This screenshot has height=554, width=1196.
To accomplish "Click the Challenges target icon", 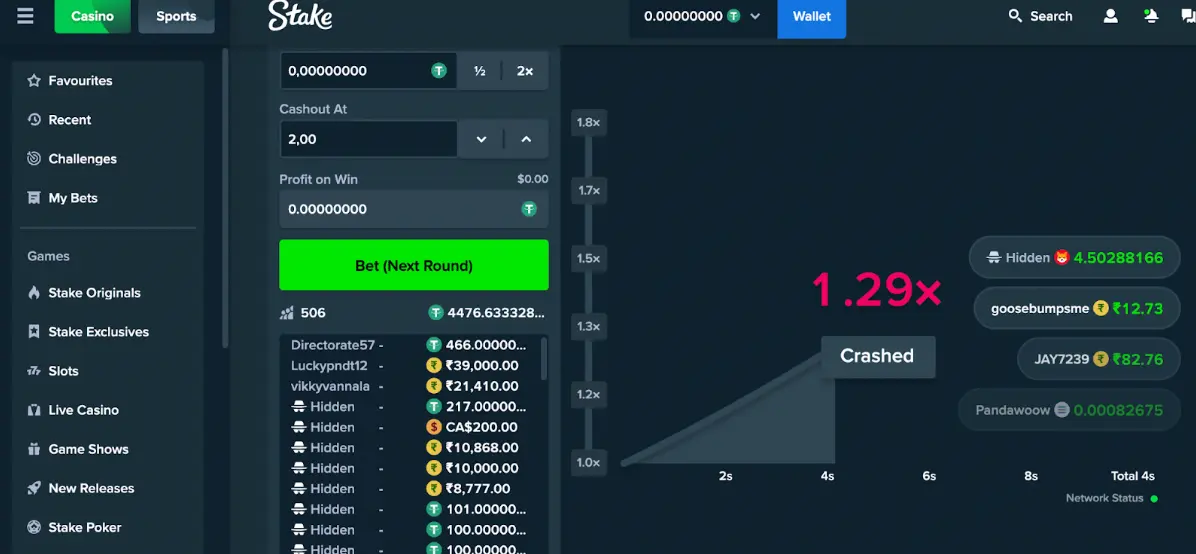I will 34,159.
